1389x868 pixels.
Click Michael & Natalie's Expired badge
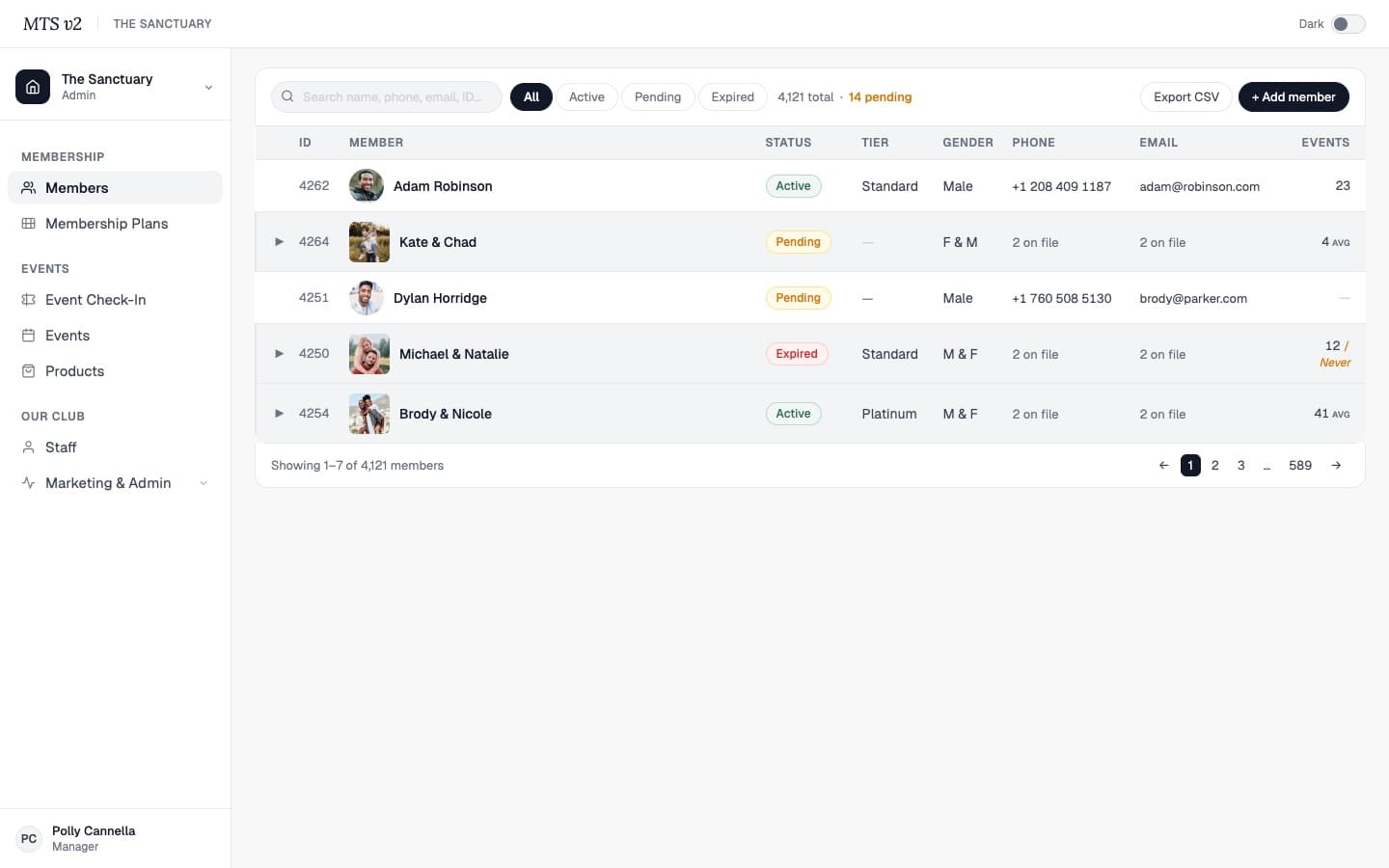click(797, 354)
